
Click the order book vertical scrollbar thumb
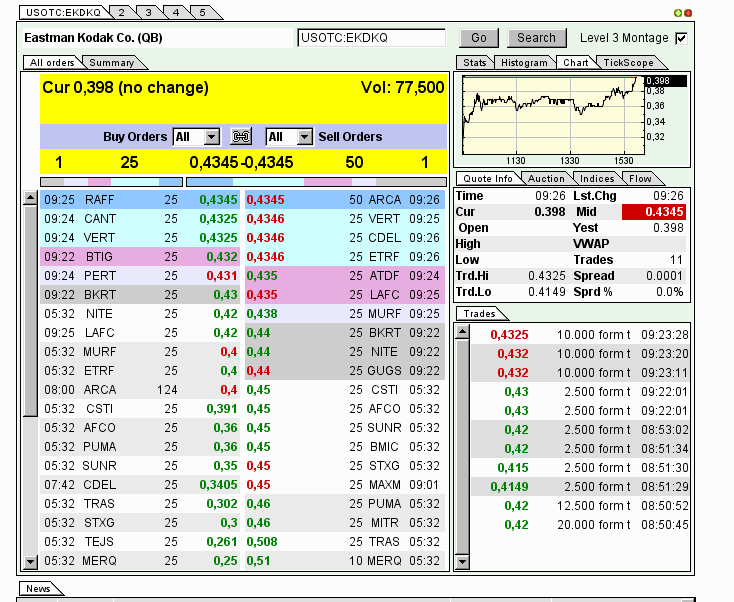point(30,311)
